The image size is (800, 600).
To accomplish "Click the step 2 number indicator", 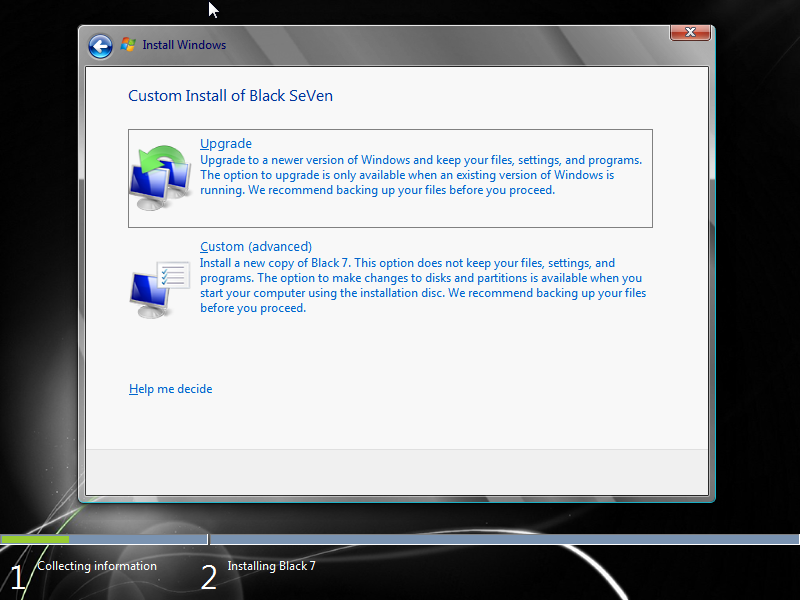I will (208, 576).
